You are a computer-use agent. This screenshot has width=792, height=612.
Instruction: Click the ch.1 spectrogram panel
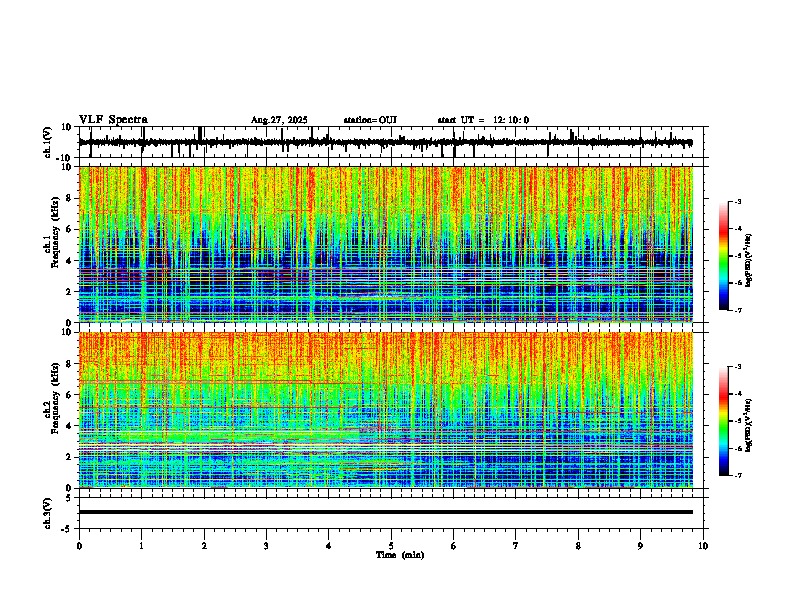pos(386,244)
